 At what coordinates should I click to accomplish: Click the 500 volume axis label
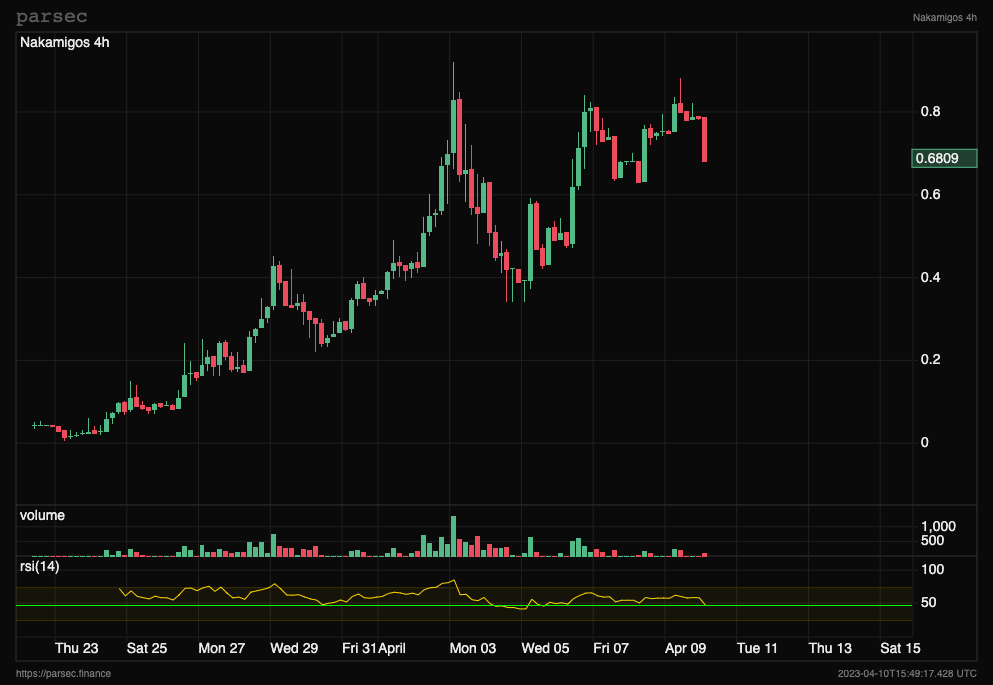click(x=932, y=541)
